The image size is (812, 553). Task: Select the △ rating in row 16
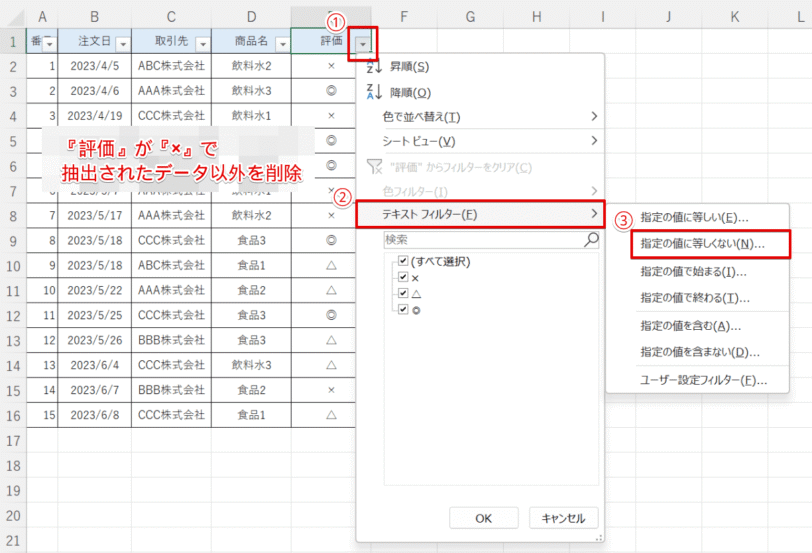pyautogui.click(x=331, y=415)
